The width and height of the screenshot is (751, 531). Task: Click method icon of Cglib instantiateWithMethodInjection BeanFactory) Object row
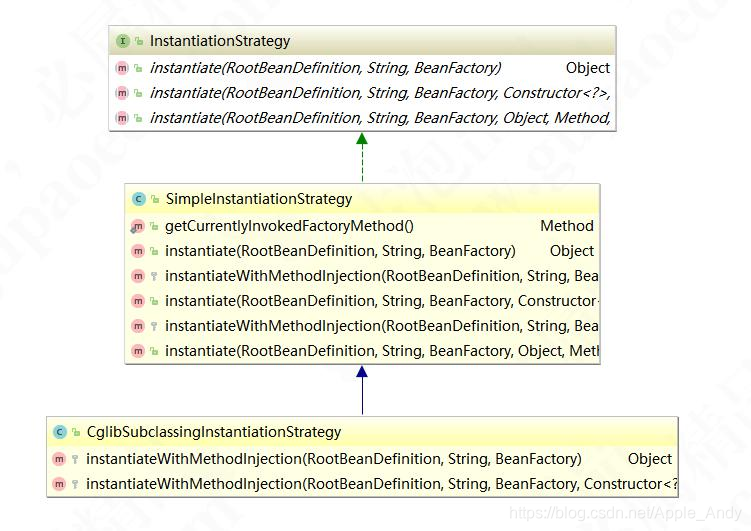(59, 459)
